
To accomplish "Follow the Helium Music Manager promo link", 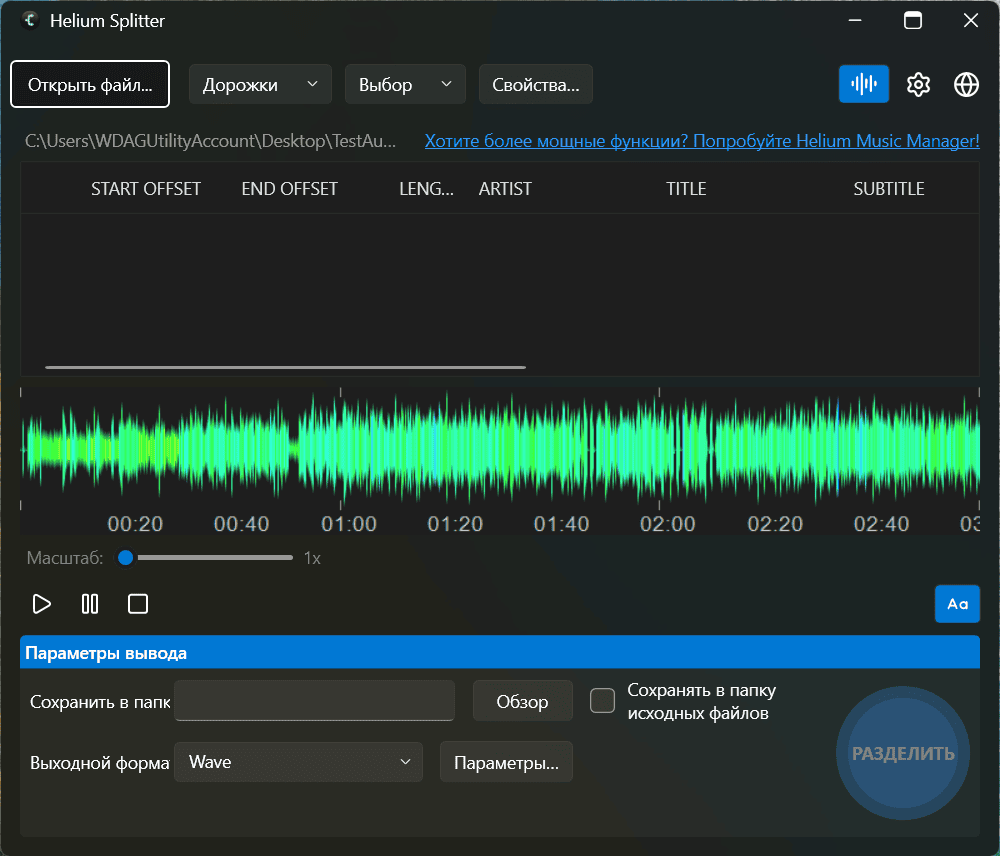I will [702, 141].
